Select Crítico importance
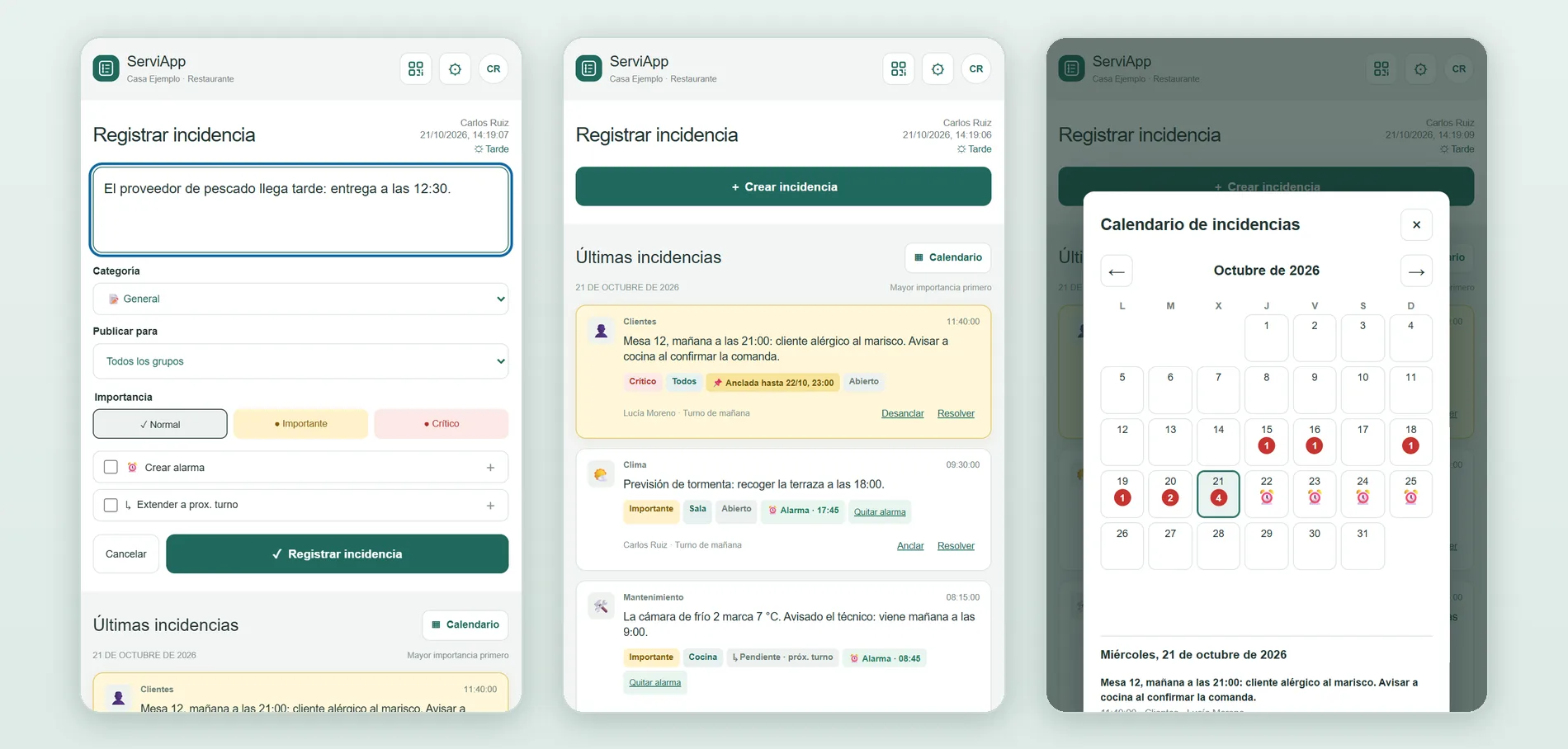This screenshot has height=749, width=1568. [x=442, y=424]
